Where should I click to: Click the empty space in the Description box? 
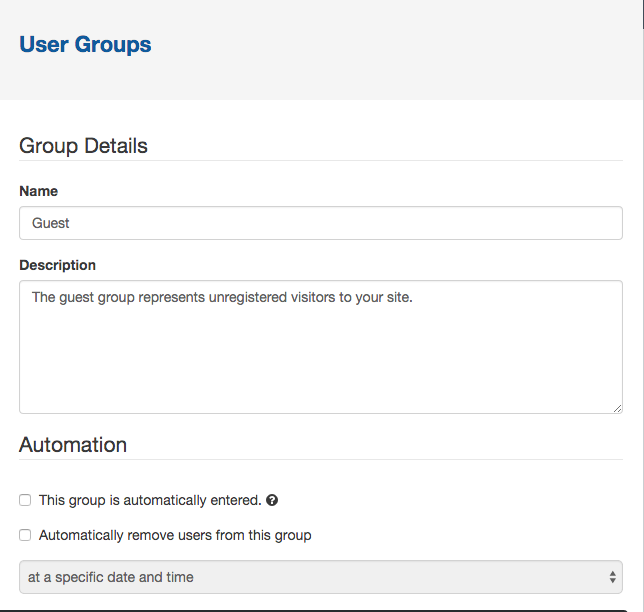click(321, 359)
